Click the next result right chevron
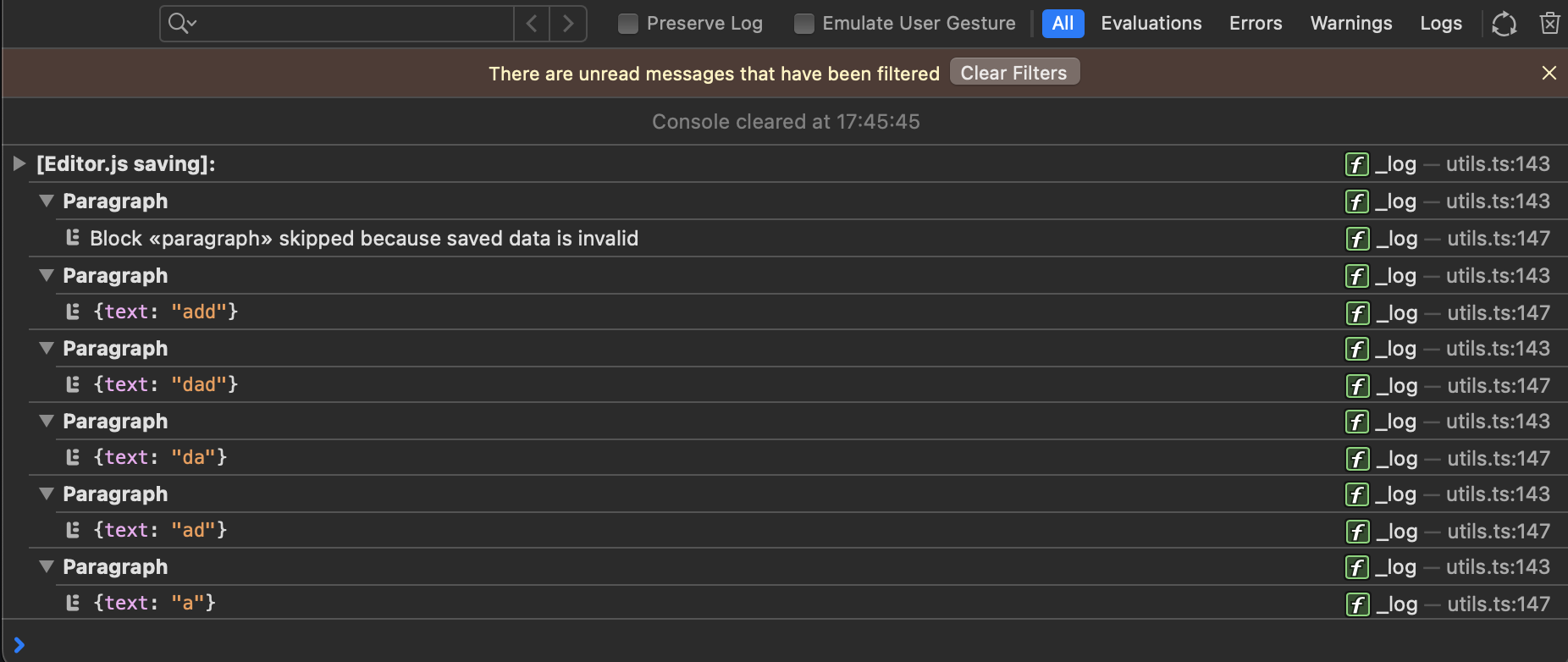 point(568,23)
